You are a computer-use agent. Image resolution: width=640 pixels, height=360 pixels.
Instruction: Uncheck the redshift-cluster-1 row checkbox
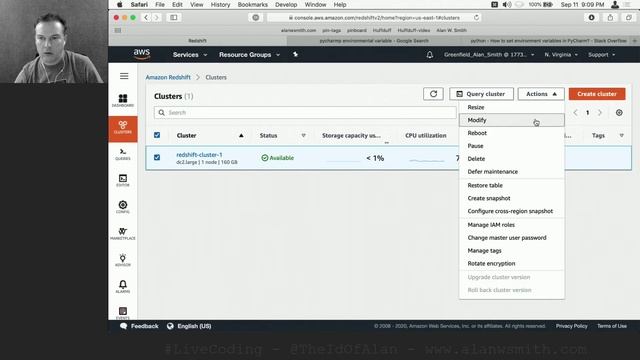point(157,157)
